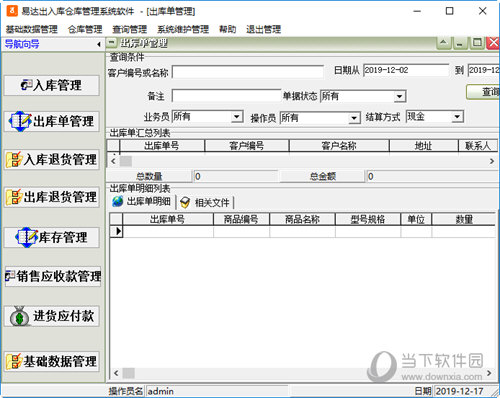Click detail list scroll left arrow
500x398 pixels.
[x=116, y=373]
